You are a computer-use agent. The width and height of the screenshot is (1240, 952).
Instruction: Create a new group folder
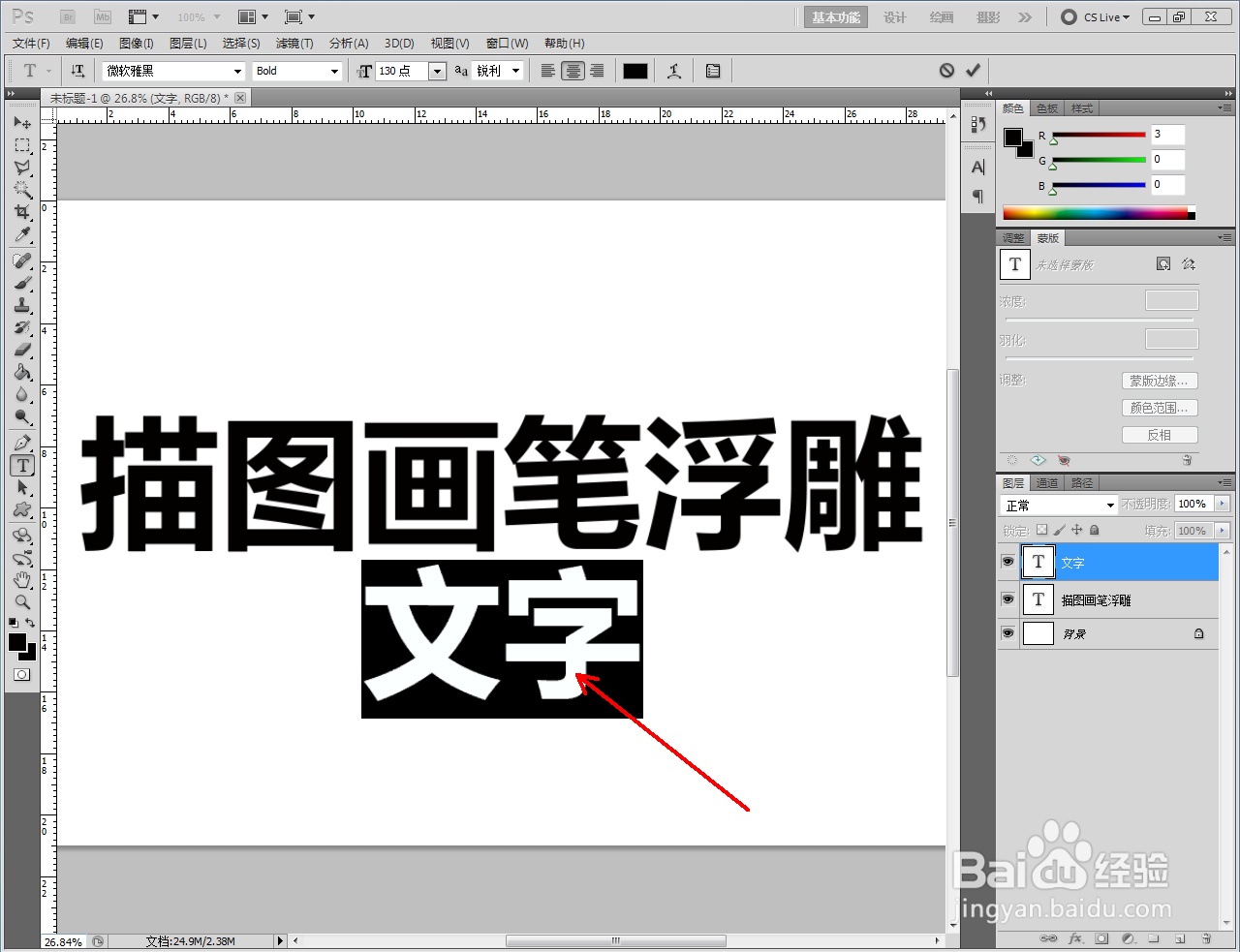pos(1154,938)
